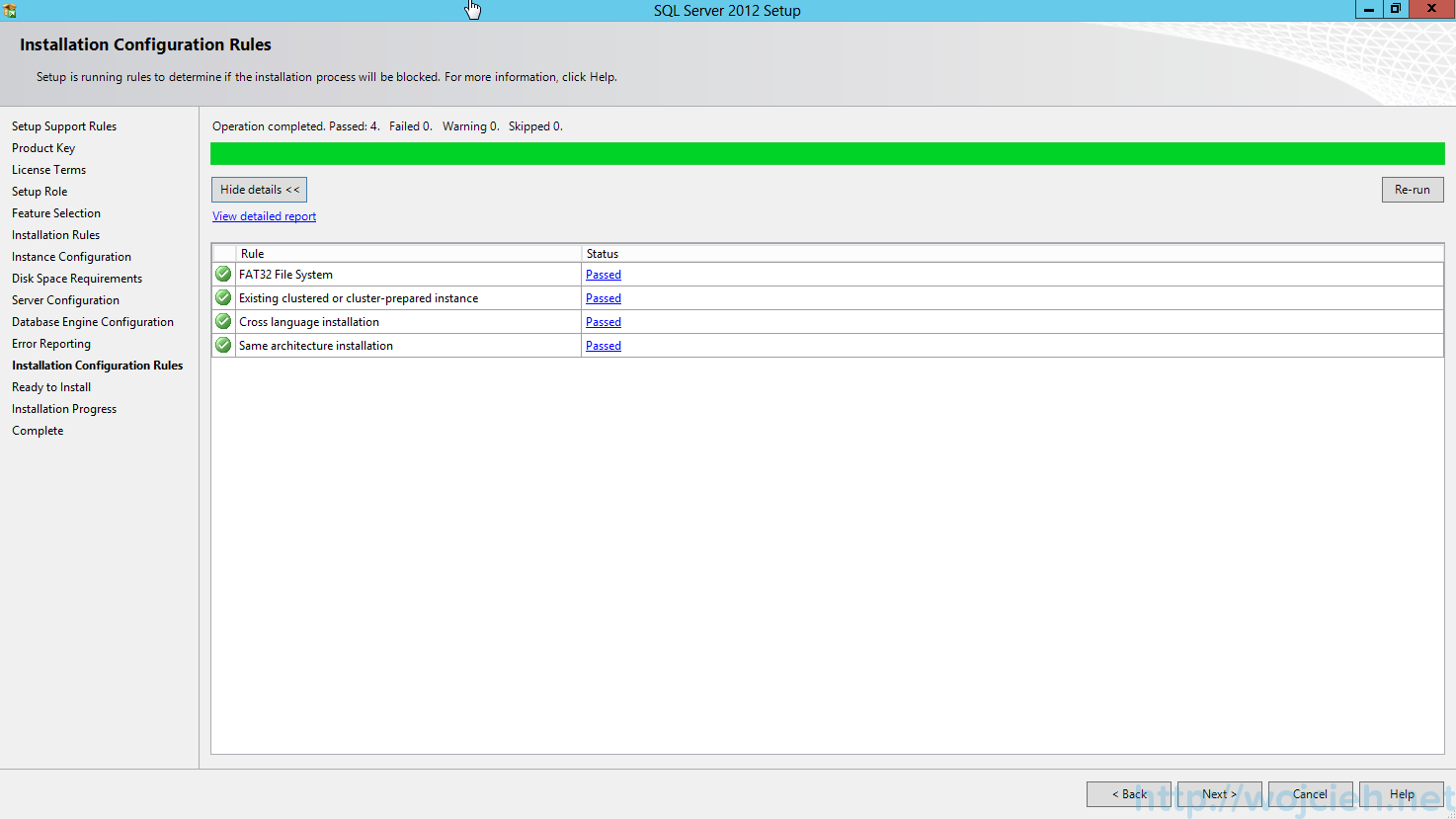Click the Status column header
The width and height of the screenshot is (1456, 819).
[1012, 254]
